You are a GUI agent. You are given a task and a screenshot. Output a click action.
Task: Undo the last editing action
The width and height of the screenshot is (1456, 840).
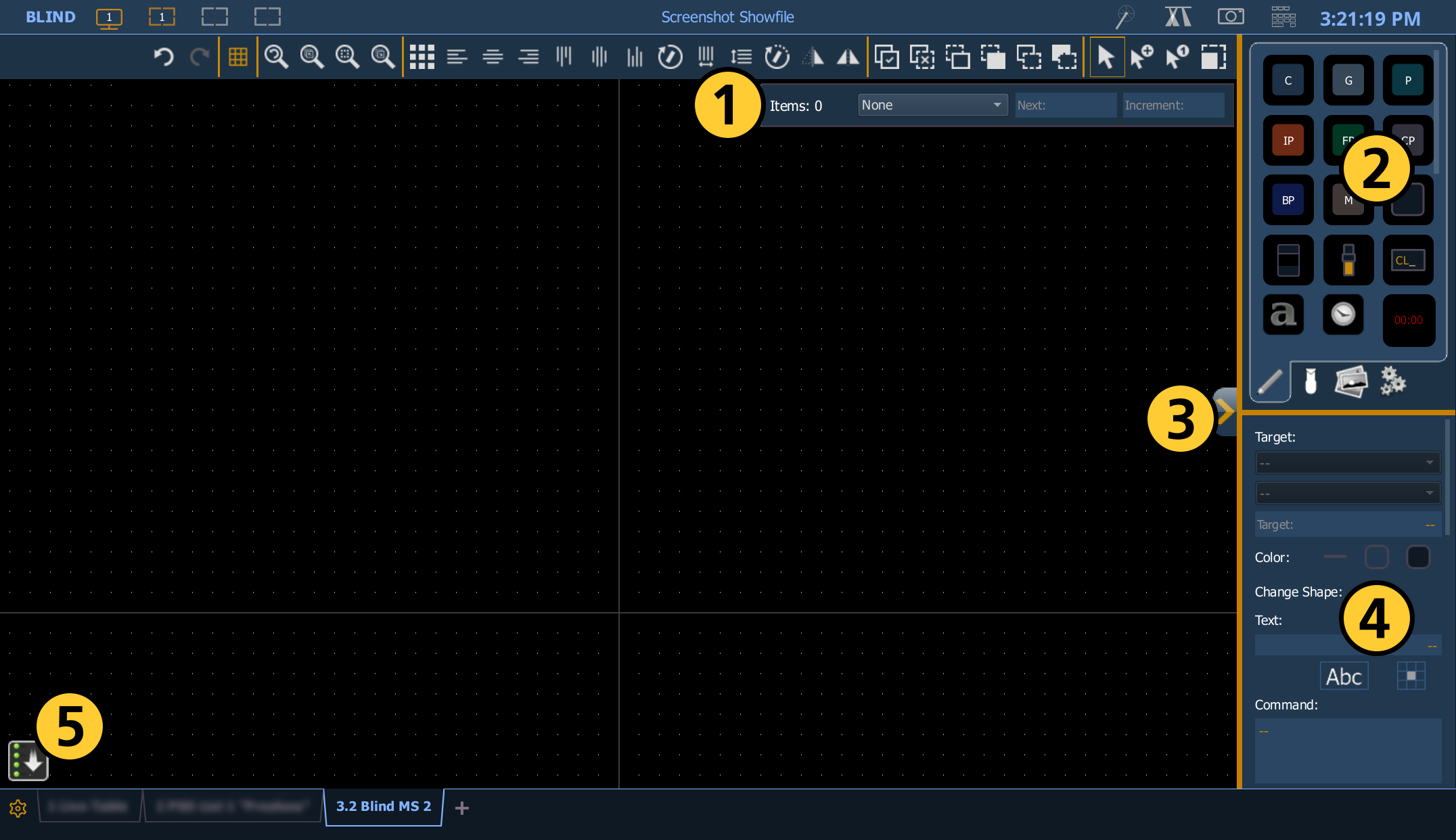point(162,57)
